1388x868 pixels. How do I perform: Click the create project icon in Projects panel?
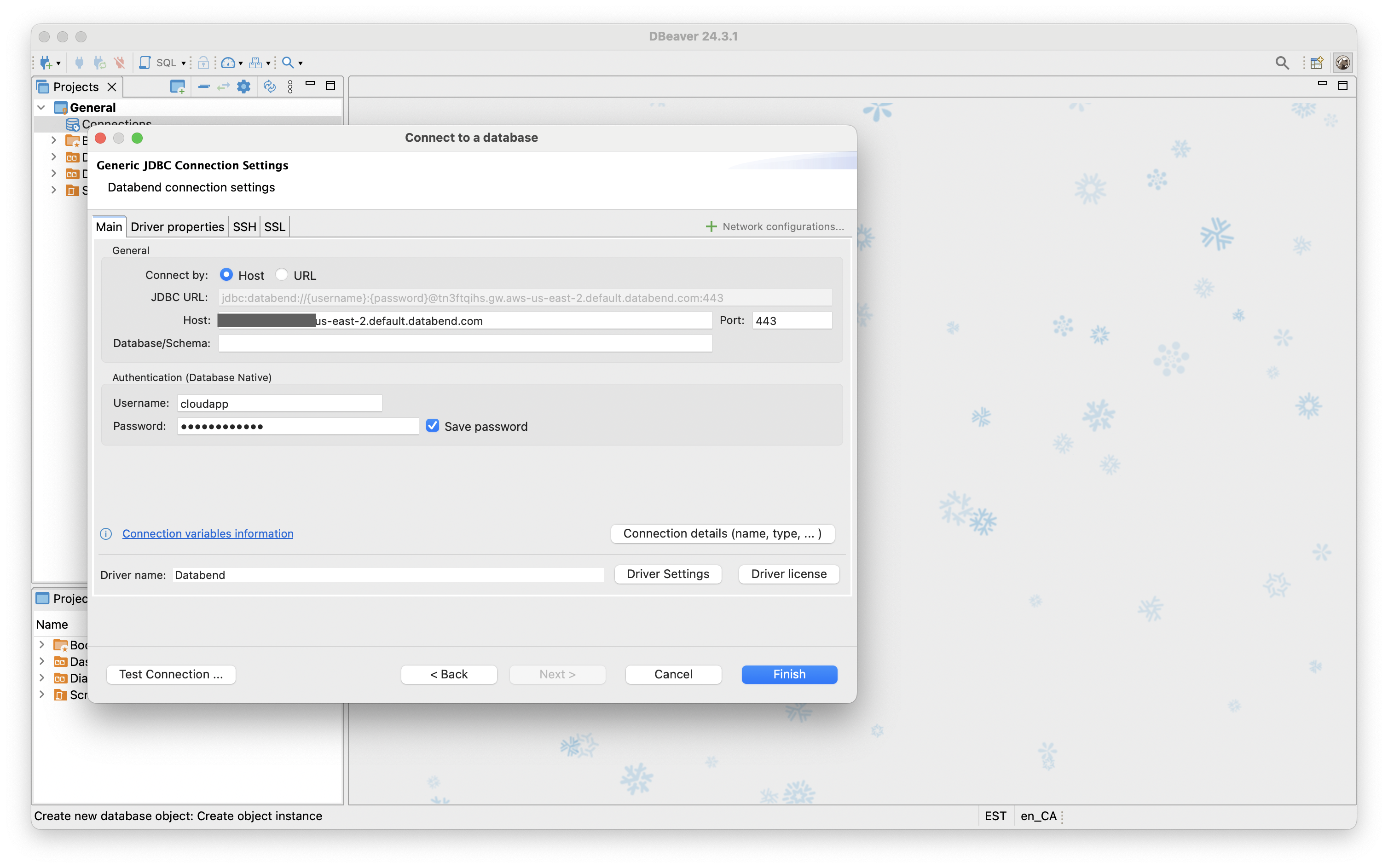pyautogui.click(x=178, y=87)
